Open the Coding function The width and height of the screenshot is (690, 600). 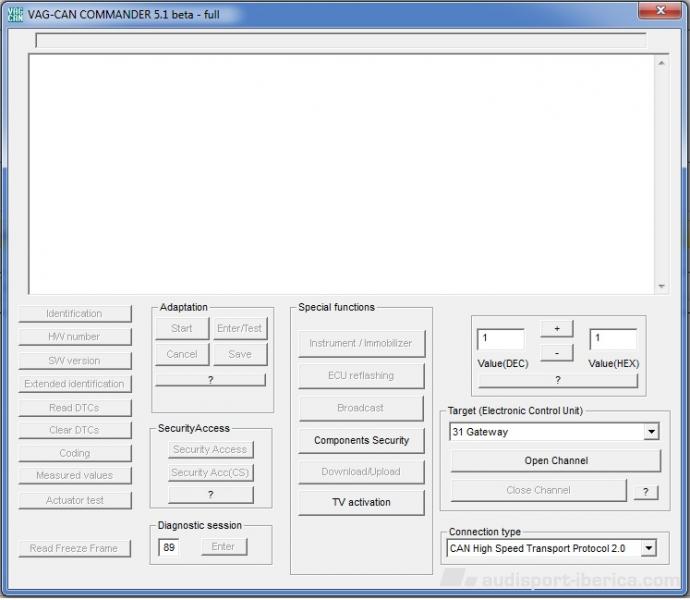coord(75,453)
